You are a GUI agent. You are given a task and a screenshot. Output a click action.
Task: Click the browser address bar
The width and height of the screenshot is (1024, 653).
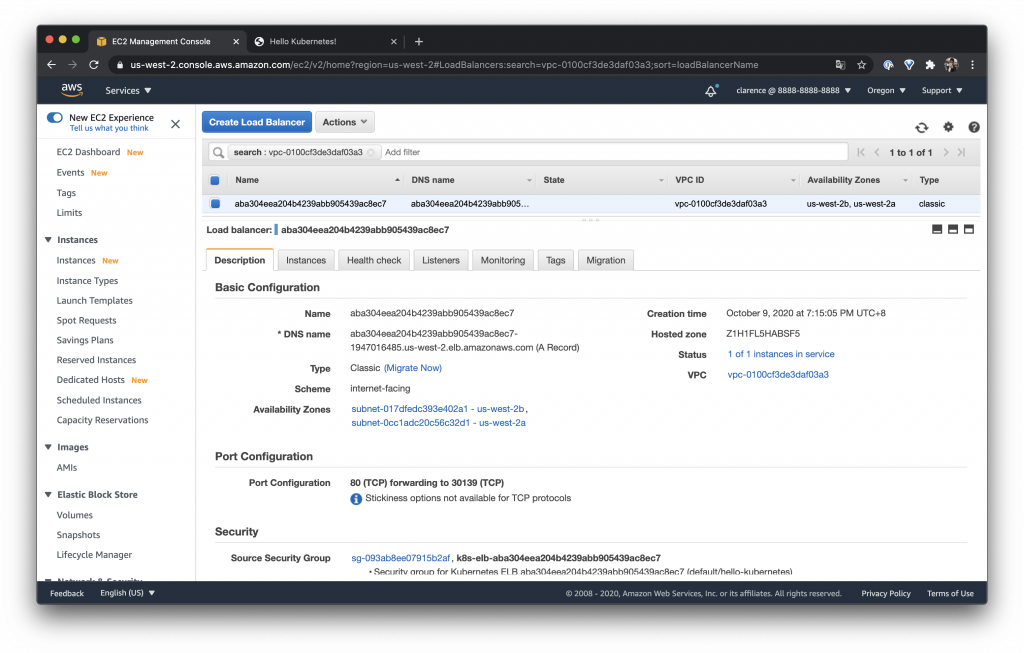coord(444,65)
